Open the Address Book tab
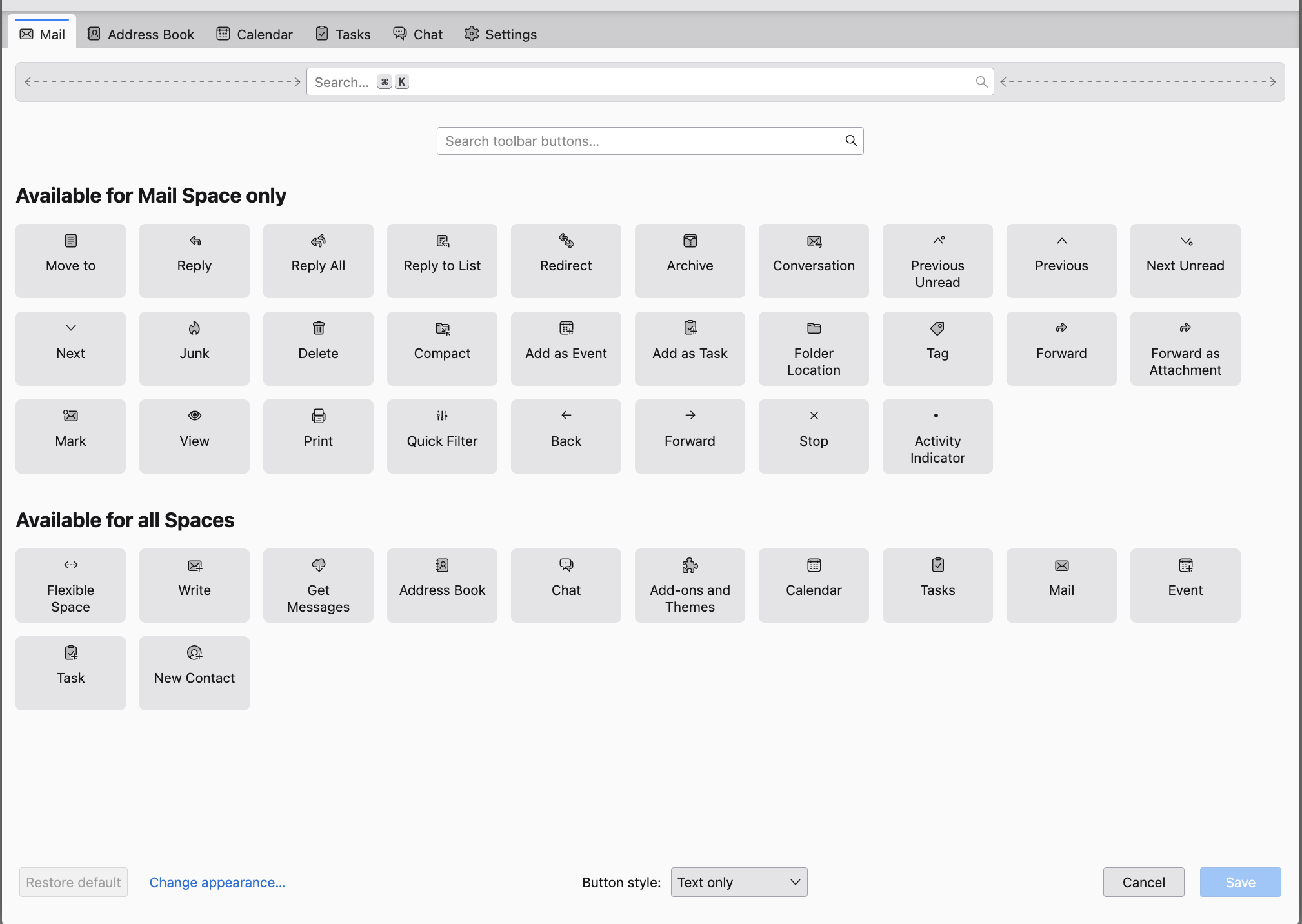1302x924 pixels. tap(141, 34)
